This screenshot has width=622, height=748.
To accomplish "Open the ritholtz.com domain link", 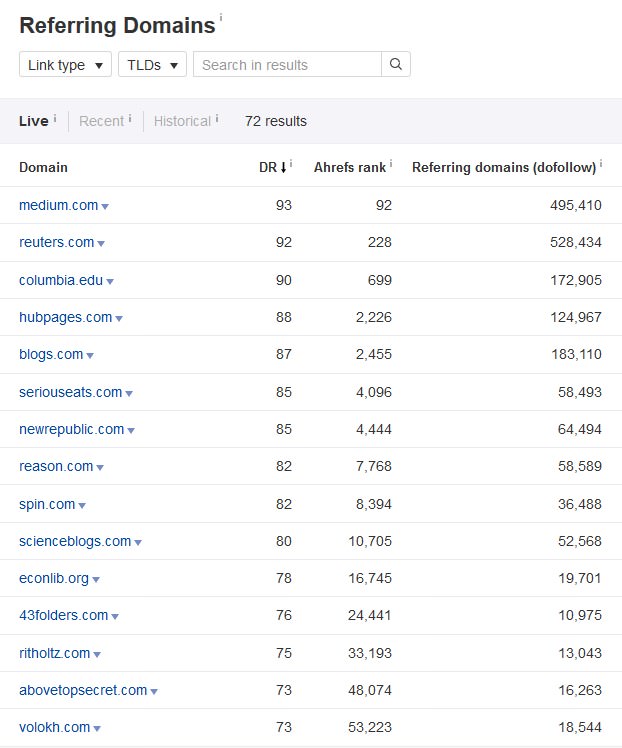I will (54, 653).
